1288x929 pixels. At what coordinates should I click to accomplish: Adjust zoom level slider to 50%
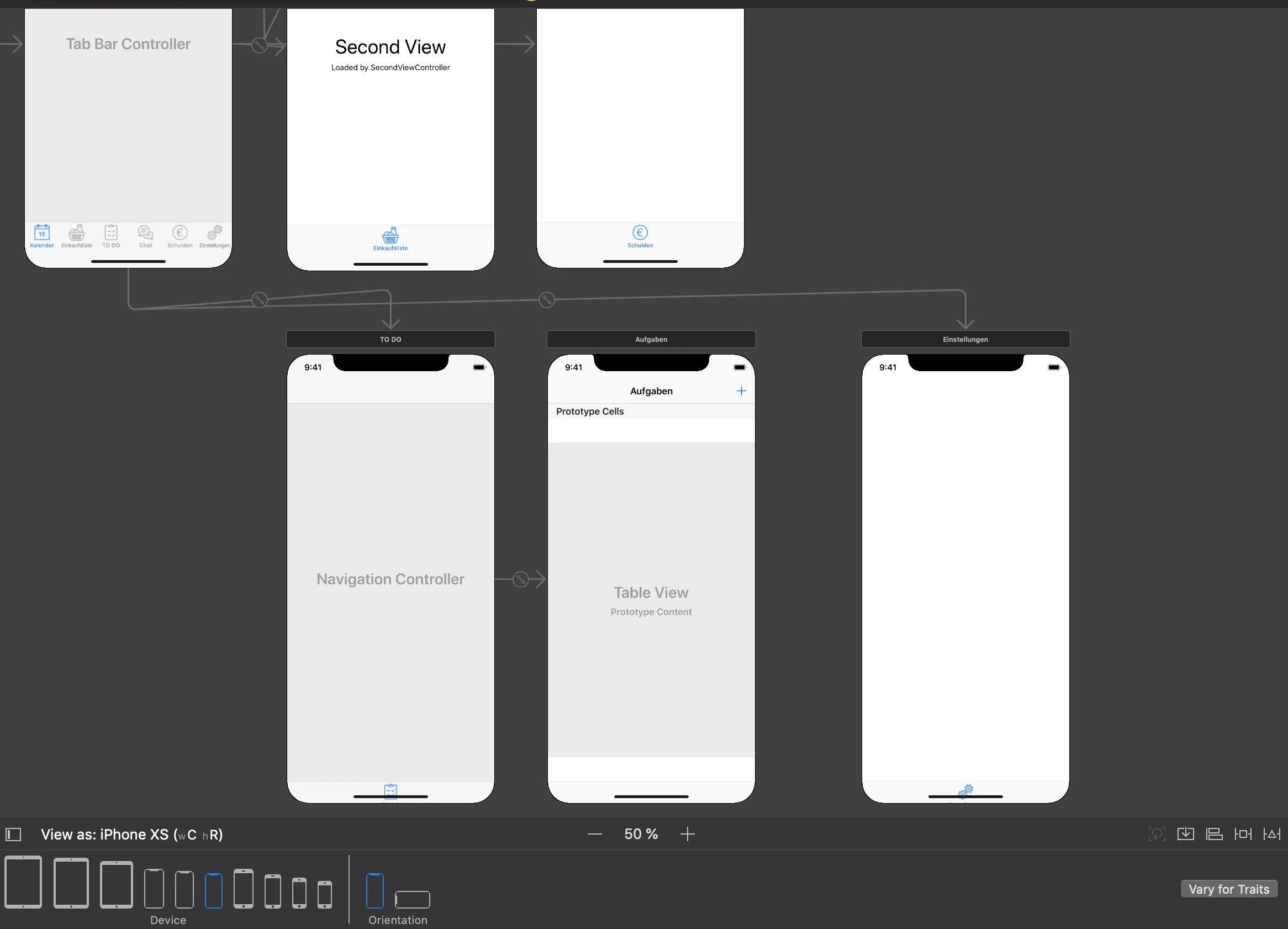(641, 834)
